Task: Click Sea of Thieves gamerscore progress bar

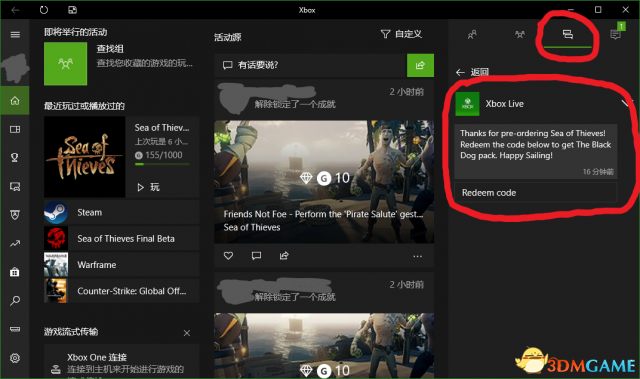Action: point(162,164)
